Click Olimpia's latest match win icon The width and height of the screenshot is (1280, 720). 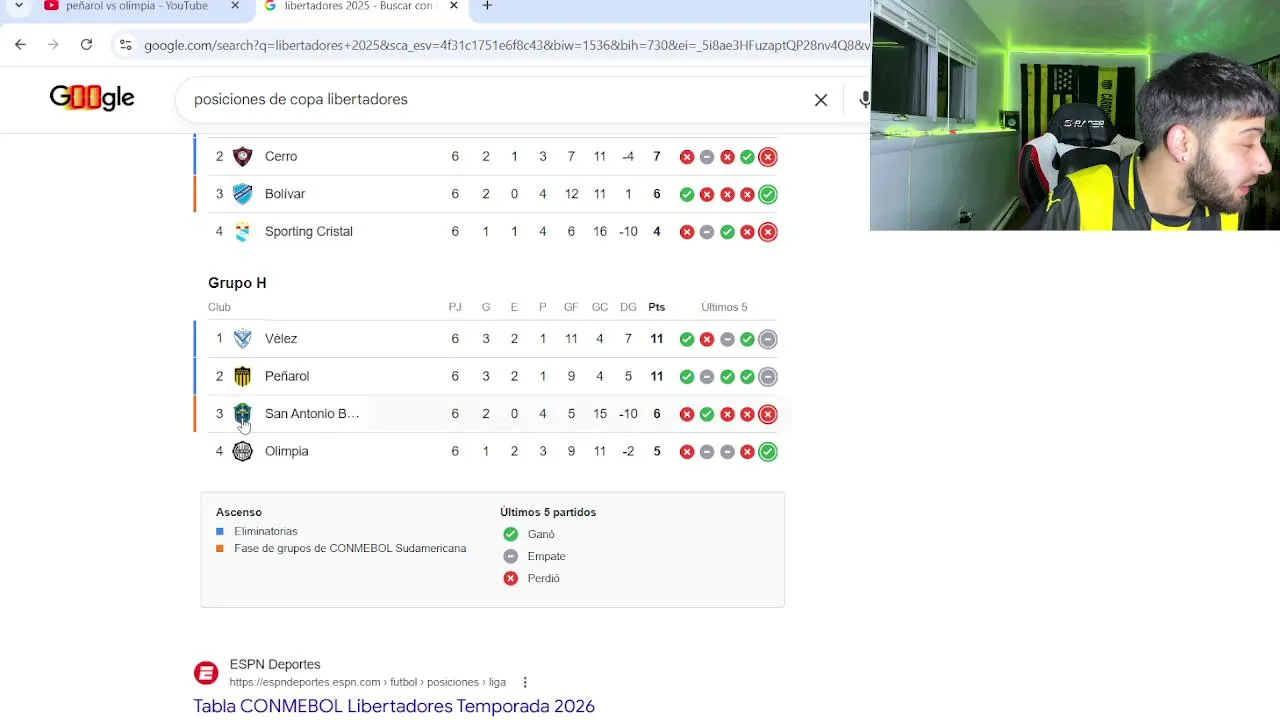click(x=768, y=452)
